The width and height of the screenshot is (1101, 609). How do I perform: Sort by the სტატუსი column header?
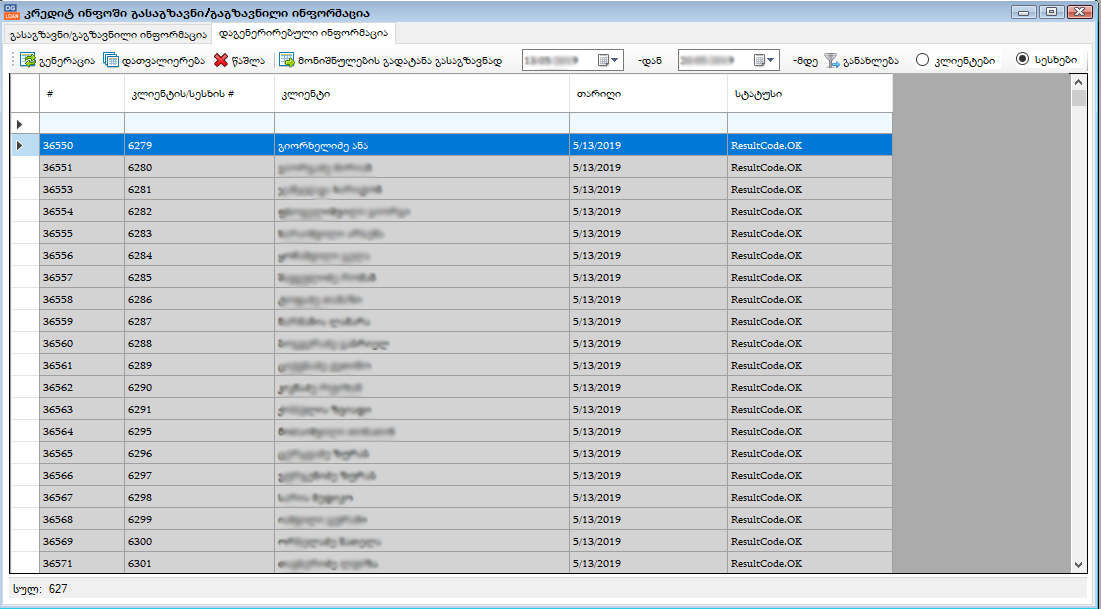tap(808, 94)
